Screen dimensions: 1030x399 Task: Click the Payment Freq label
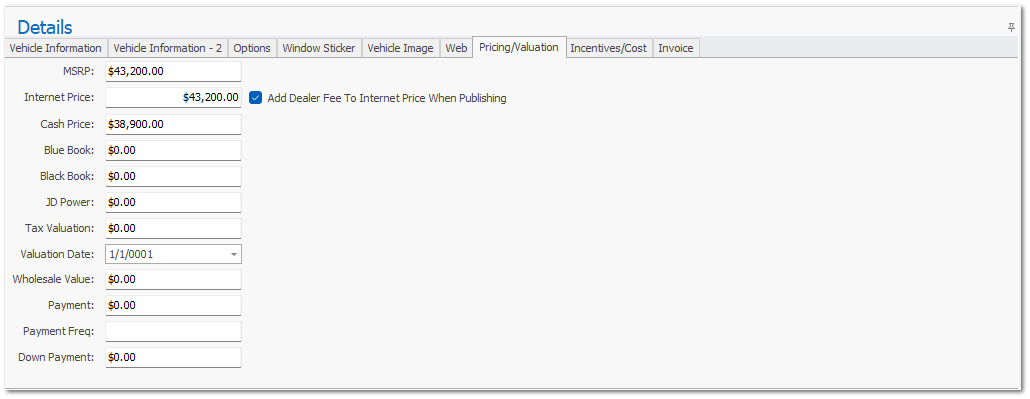point(59,331)
